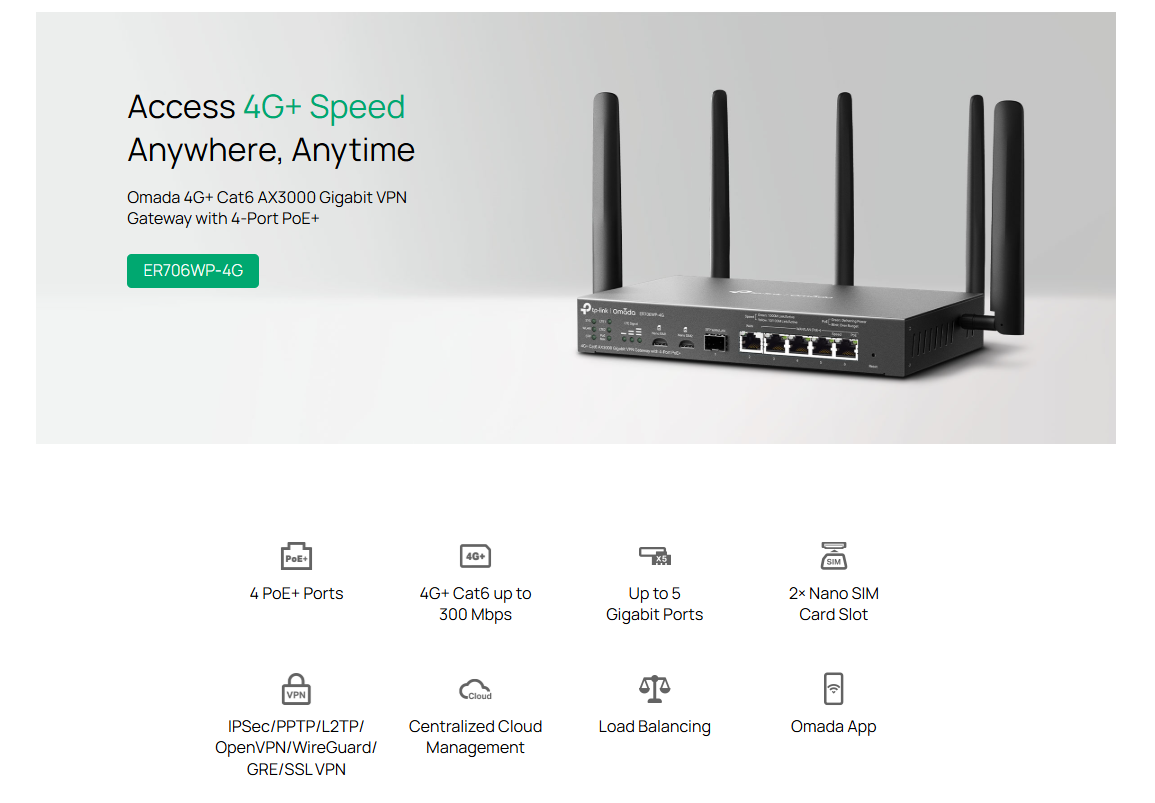
Task: Click the 'Omada App' label
Action: (833, 727)
